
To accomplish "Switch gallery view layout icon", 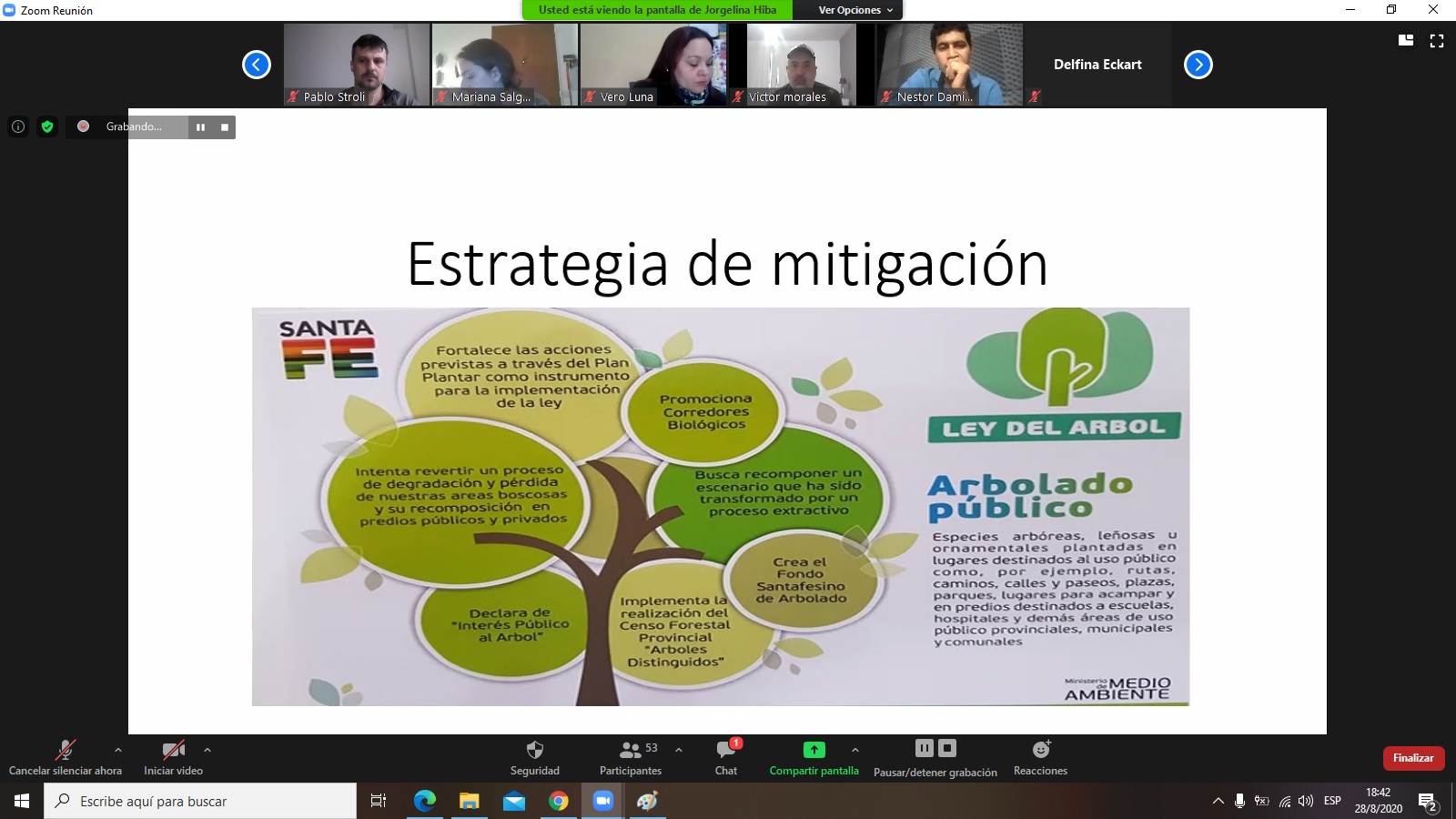I will tap(1406, 40).
